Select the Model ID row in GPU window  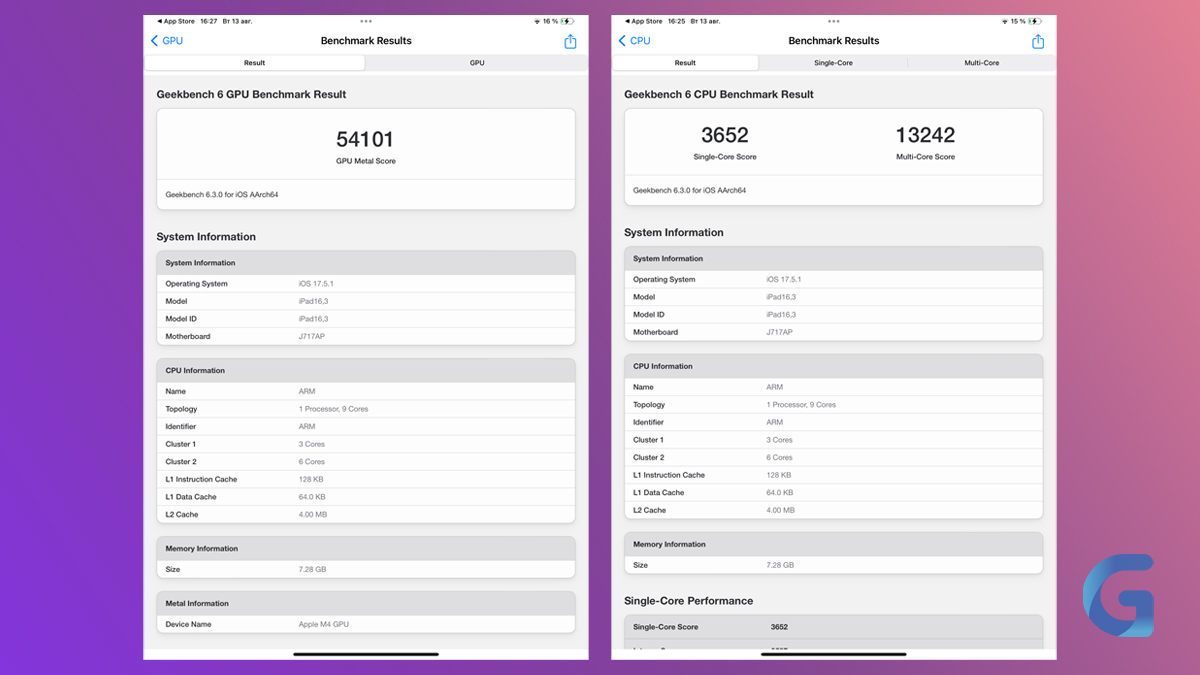click(x=366, y=319)
